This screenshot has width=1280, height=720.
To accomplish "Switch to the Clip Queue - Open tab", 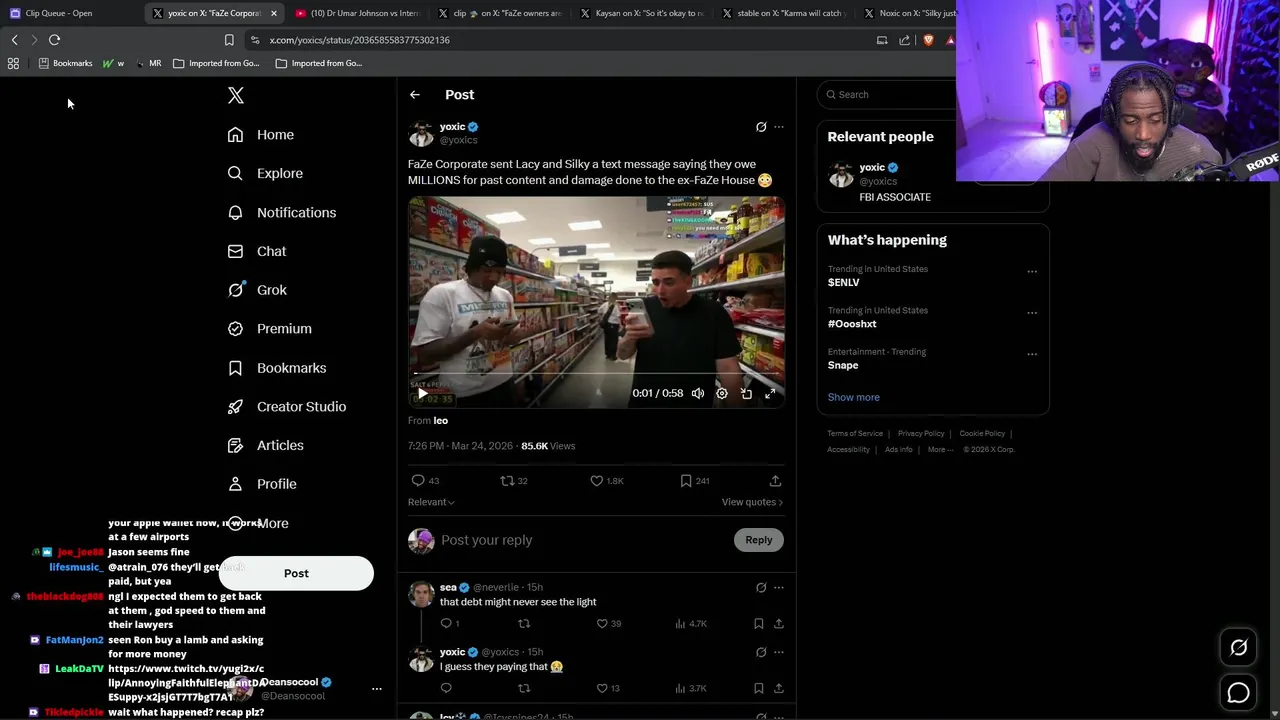I will click(70, 13).
